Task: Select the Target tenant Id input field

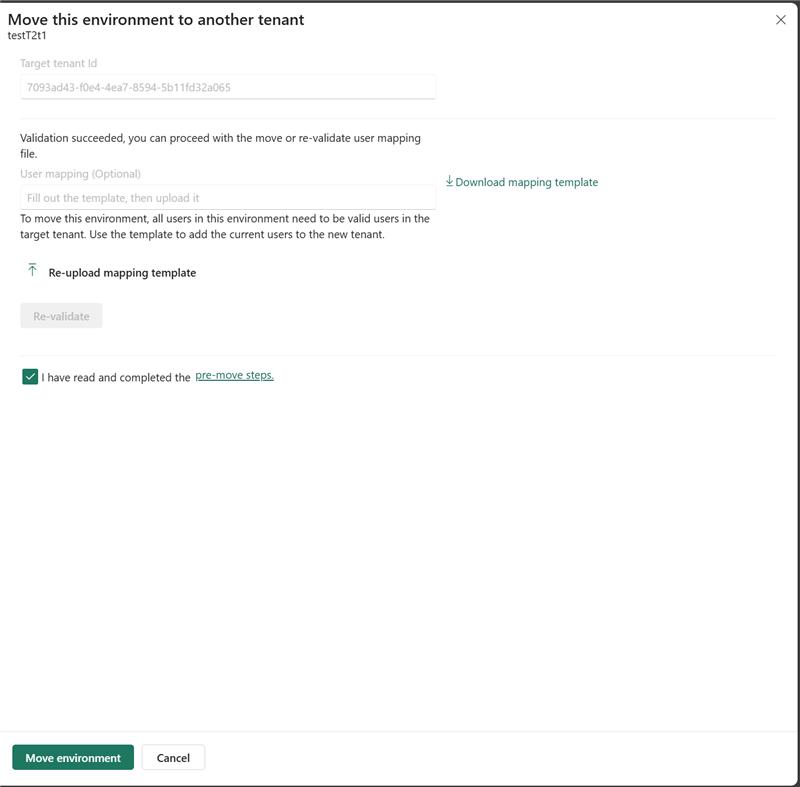Action: point(228,87)
